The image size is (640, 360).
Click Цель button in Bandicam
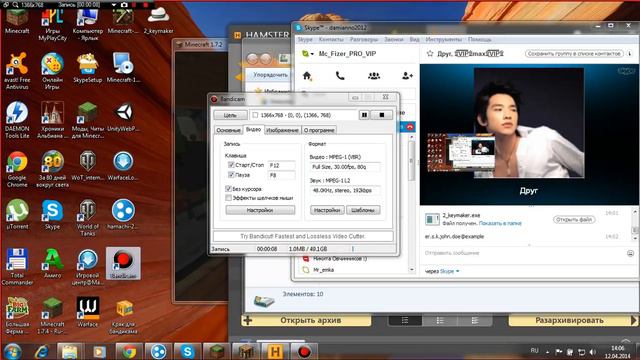point(230,115)
